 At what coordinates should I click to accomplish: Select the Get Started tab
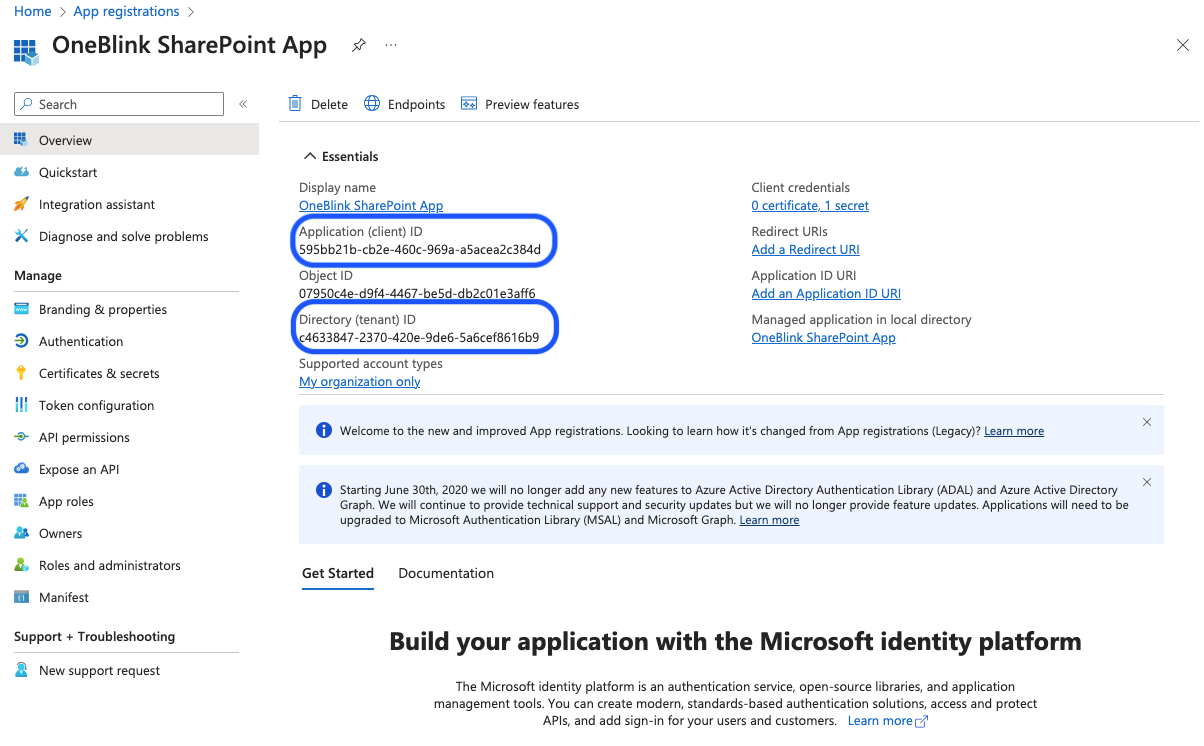tap(338, 573)
